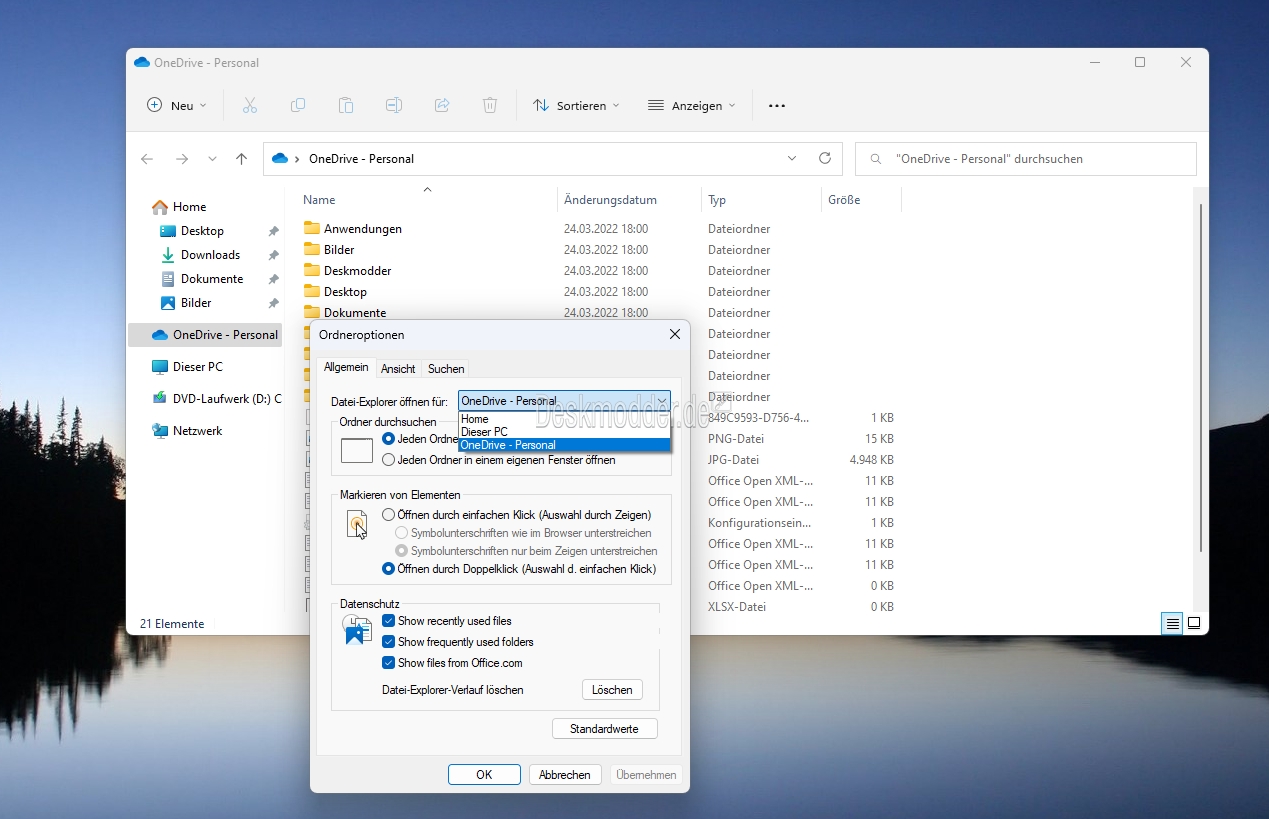Select OneDrive - Personal in the sidebar
Image resolution: width=1269 pixels, height=819 pixels.
click(205, 335)
